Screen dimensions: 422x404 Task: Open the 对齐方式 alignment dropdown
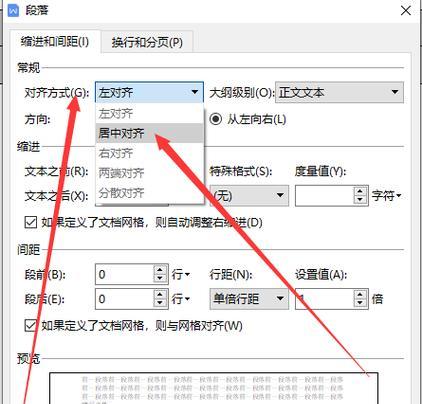pos(149,92)
